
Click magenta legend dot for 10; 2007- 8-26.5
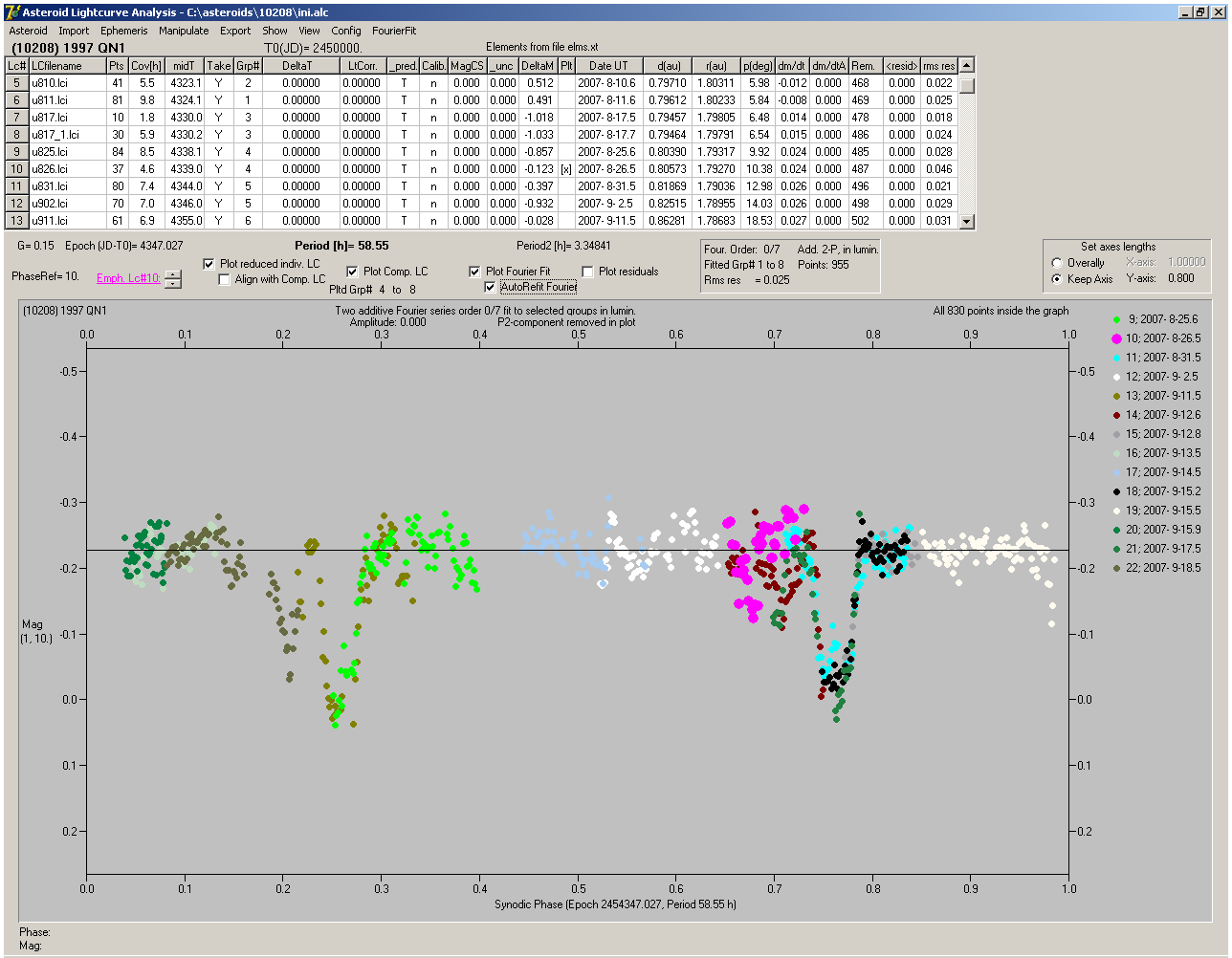point(1116,338)
